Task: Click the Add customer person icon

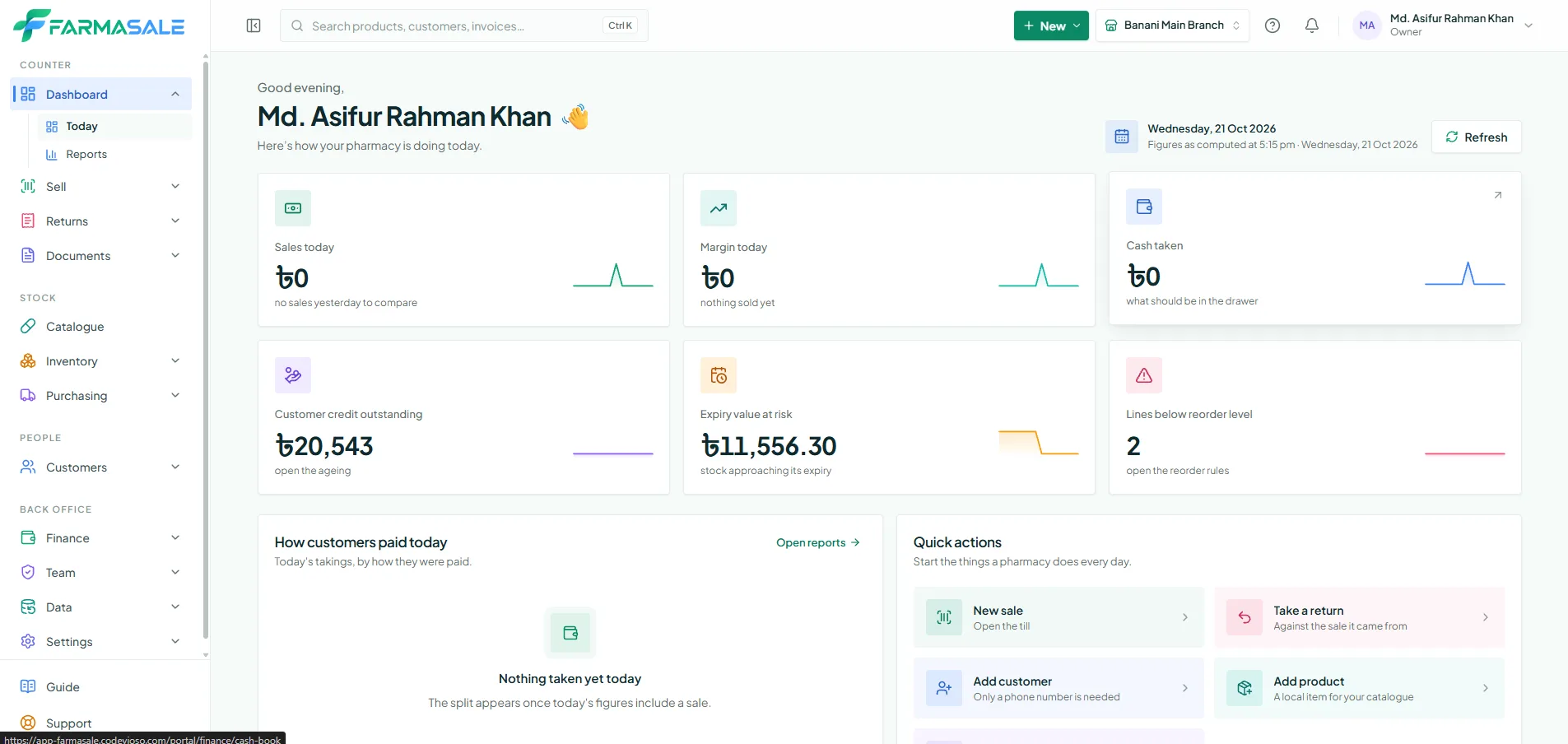Action: click(944, 688)
